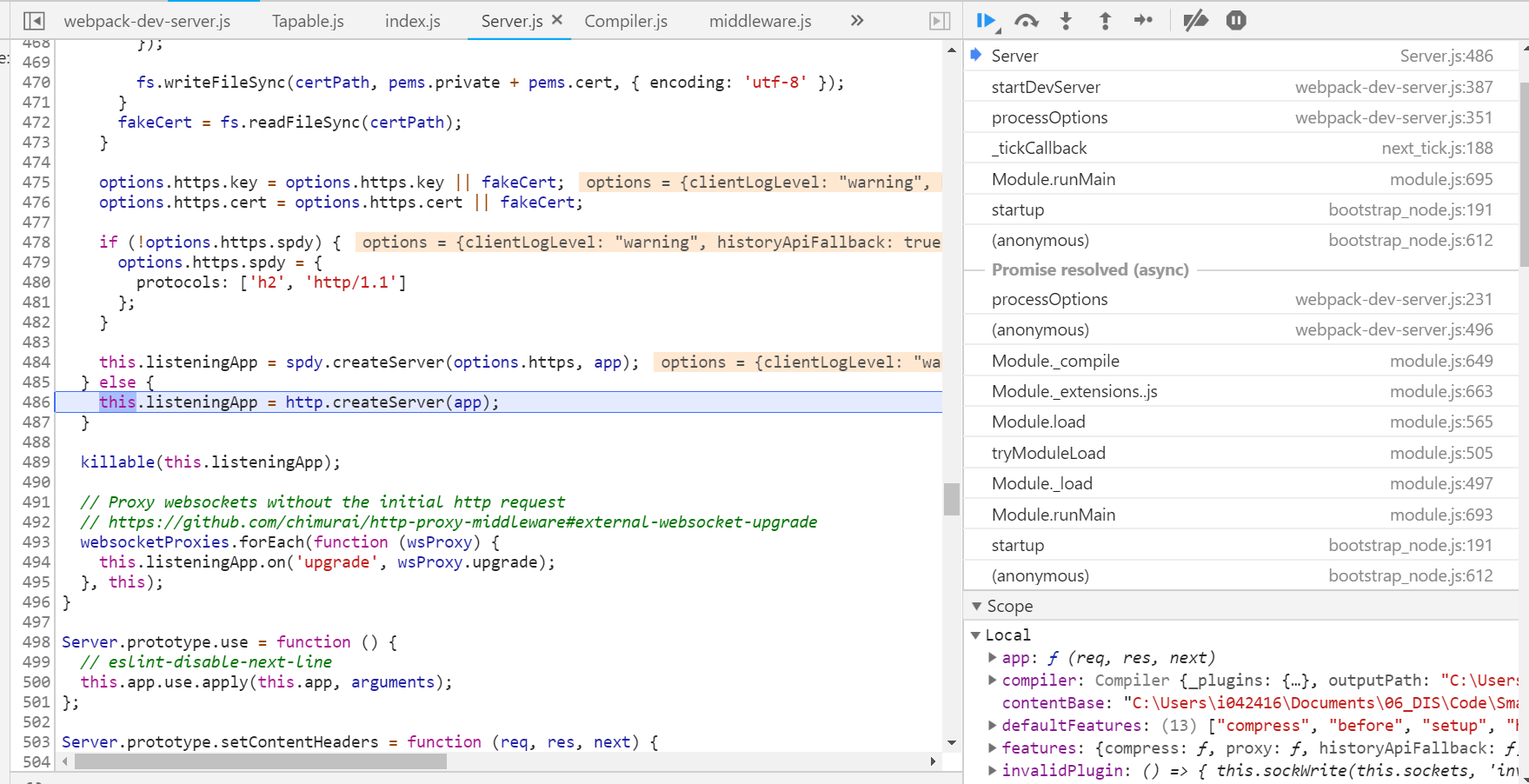Select Module.load call stack frame
Image resolution: width=1529 pixels, height=784 pixels.
tap(1241, 422)
